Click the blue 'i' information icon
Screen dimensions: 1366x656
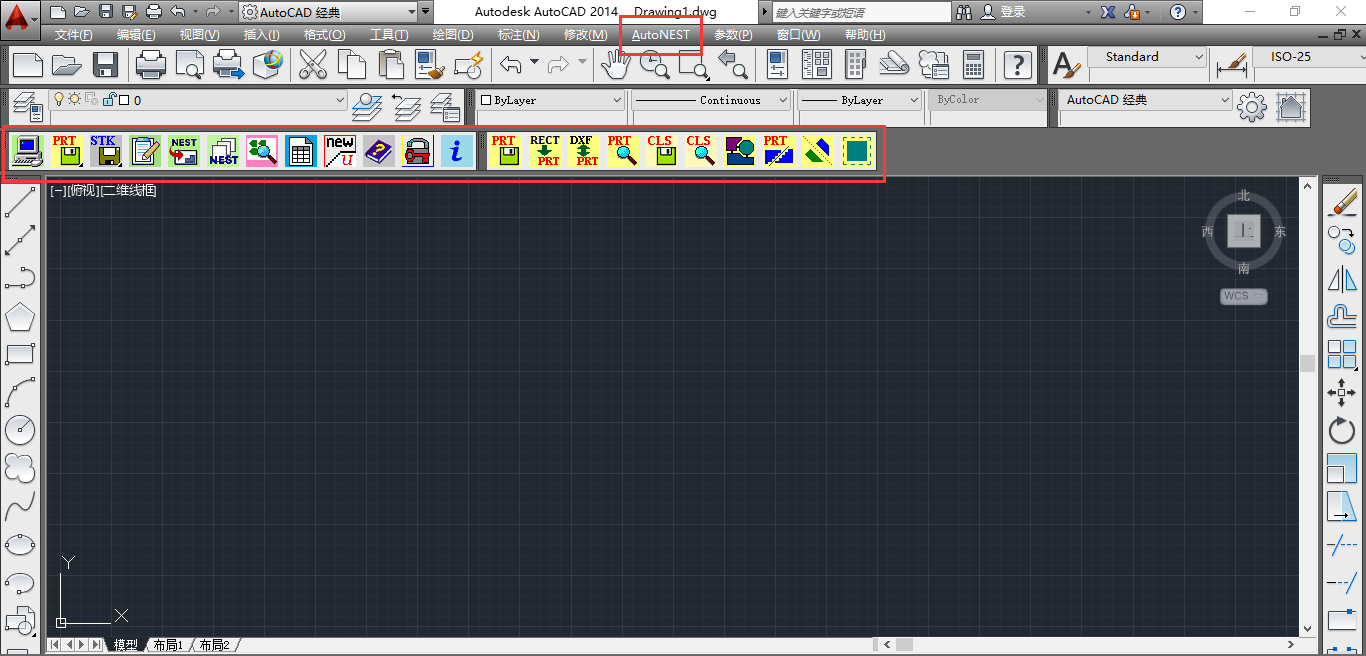pos(457,151)
